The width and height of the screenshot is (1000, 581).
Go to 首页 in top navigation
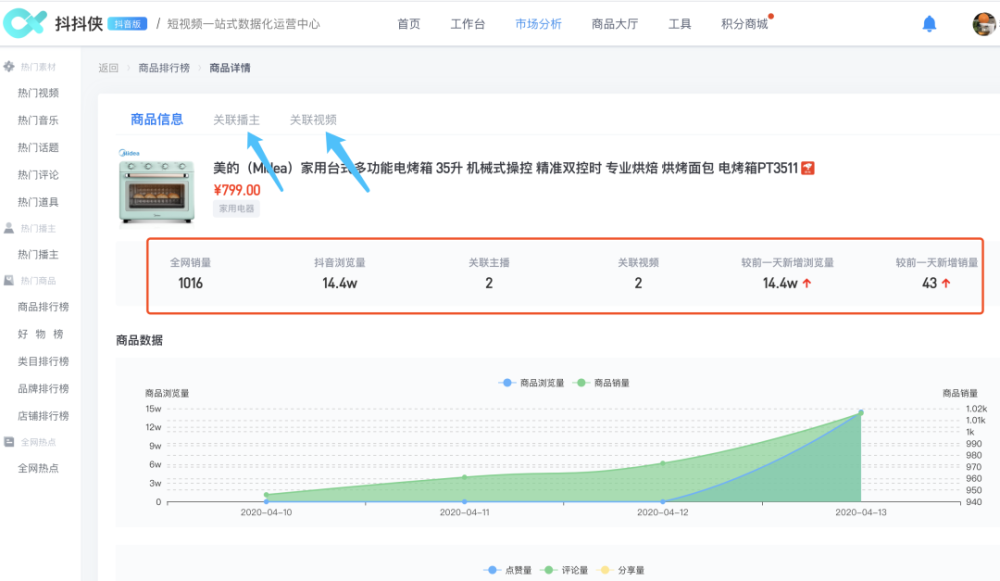point(409,24)
